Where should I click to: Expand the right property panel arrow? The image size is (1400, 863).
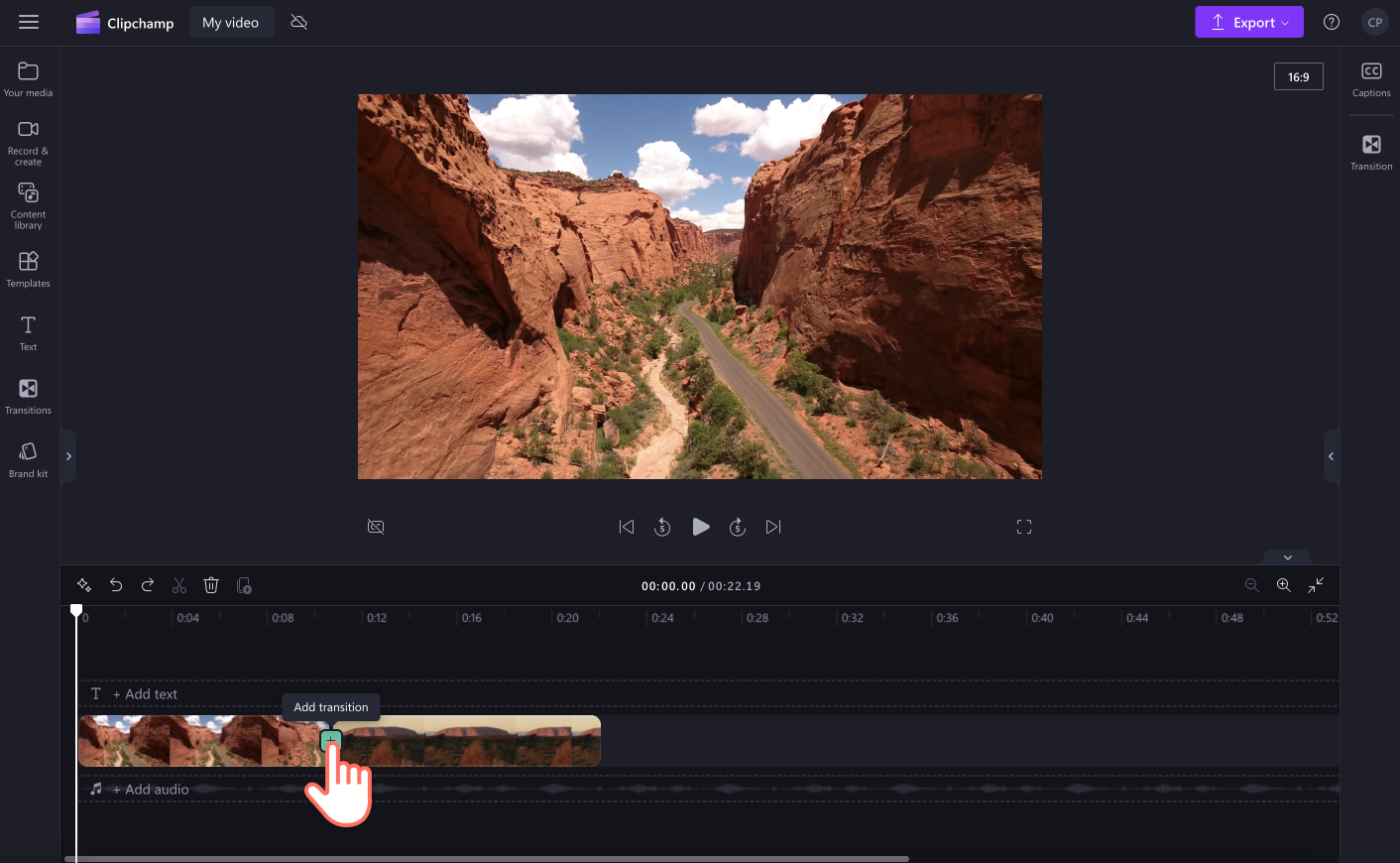[x=1332, y=456]
